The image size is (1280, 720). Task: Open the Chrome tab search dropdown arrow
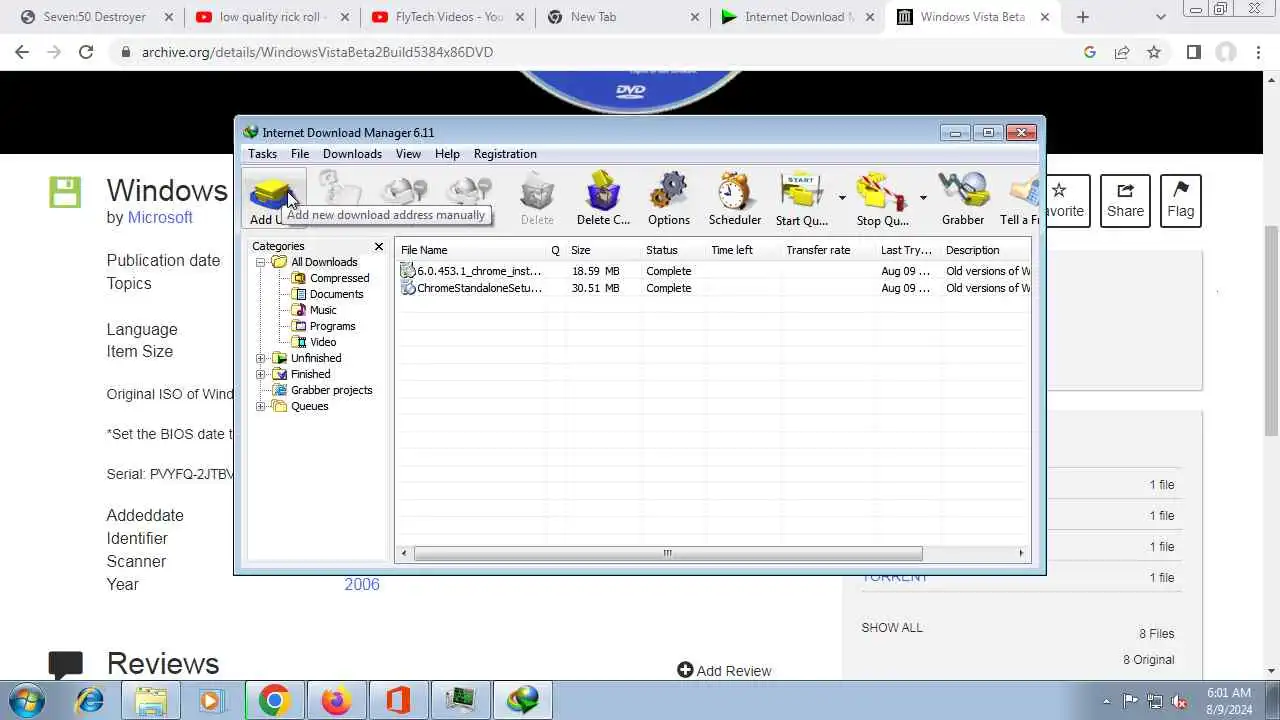[1160, 17]
